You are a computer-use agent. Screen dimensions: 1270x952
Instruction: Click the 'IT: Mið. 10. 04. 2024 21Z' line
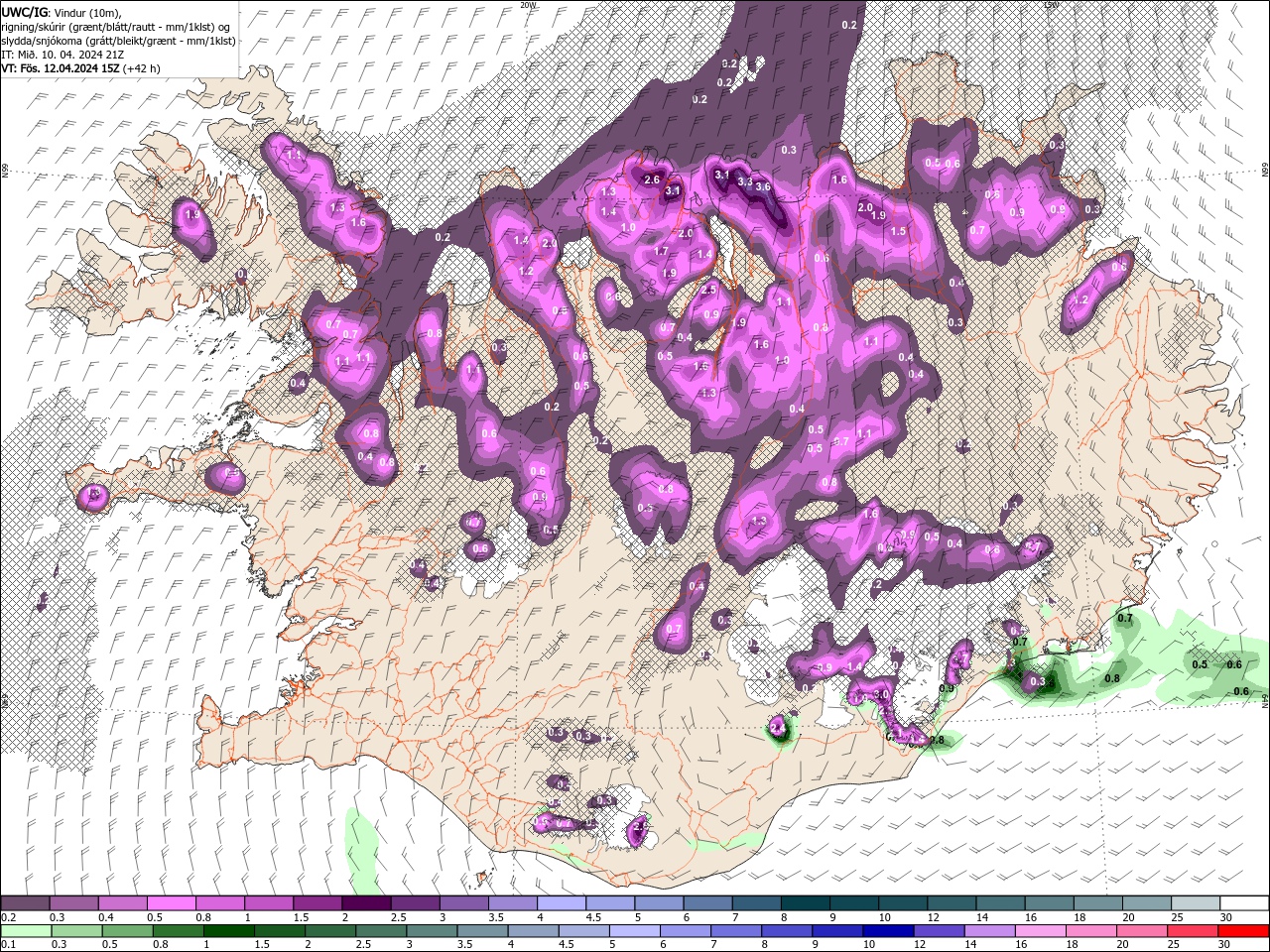[63, 55]
